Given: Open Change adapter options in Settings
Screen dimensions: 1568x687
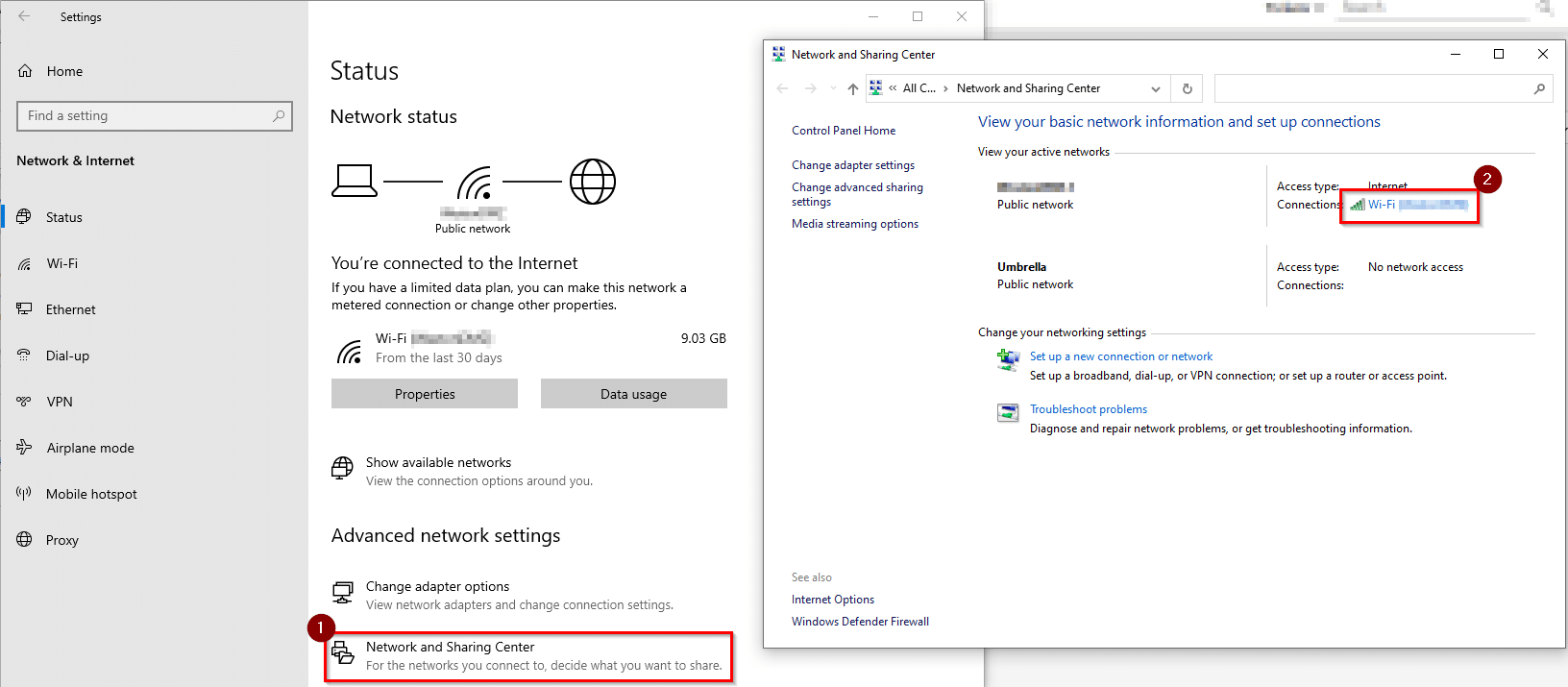Looking at the screenshot, I should (437, 586).
